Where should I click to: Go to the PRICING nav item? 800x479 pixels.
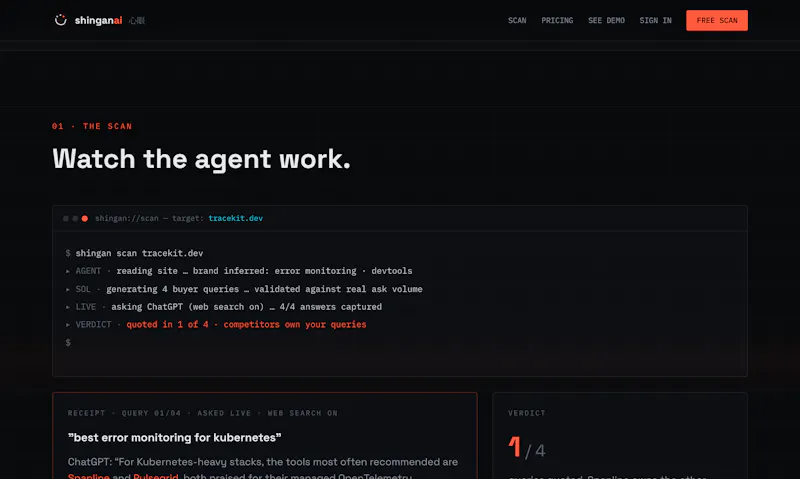(x=557, y=20)
